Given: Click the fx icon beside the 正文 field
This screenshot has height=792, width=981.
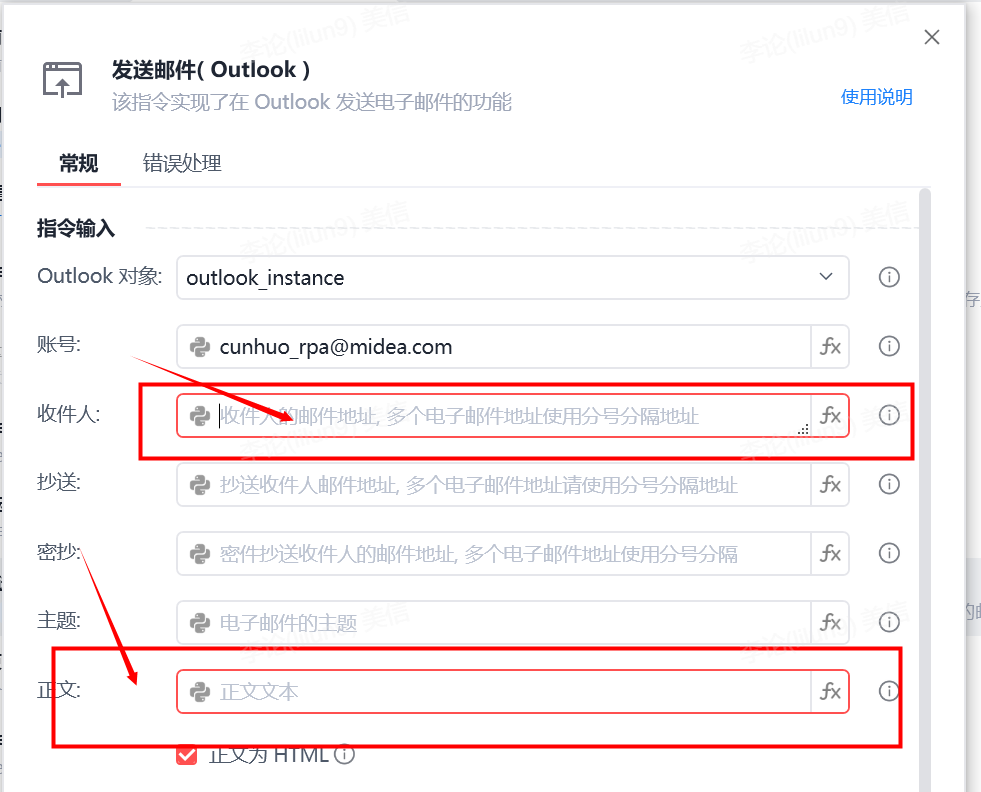Looking at the screenshot, I should click(x=830, y=691).
